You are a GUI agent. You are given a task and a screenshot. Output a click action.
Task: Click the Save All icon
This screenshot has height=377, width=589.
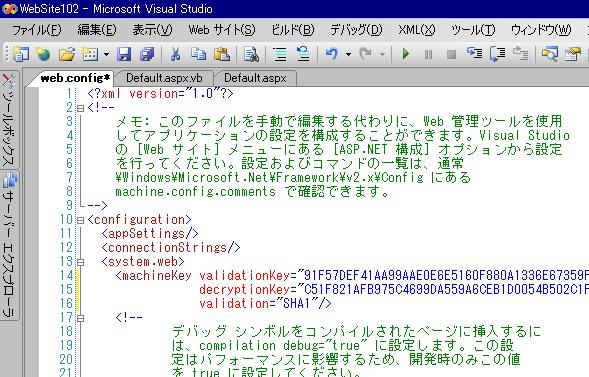(x=147, y=54)
